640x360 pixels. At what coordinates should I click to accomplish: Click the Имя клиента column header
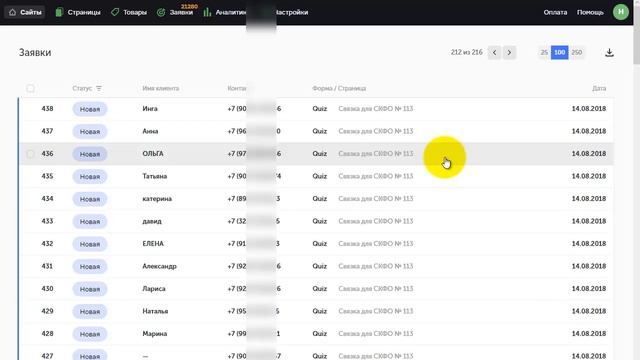click(160, 88)
